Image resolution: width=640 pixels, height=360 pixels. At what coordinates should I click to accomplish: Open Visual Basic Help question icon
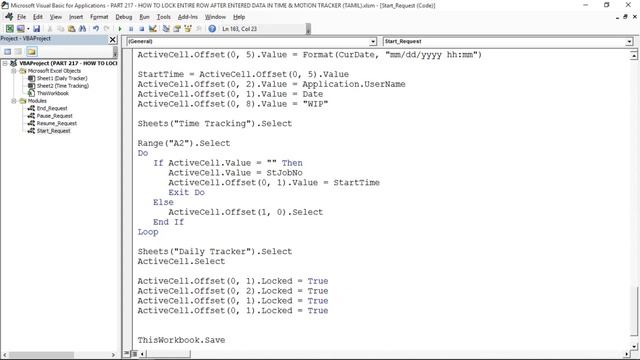tap(212, 29)
